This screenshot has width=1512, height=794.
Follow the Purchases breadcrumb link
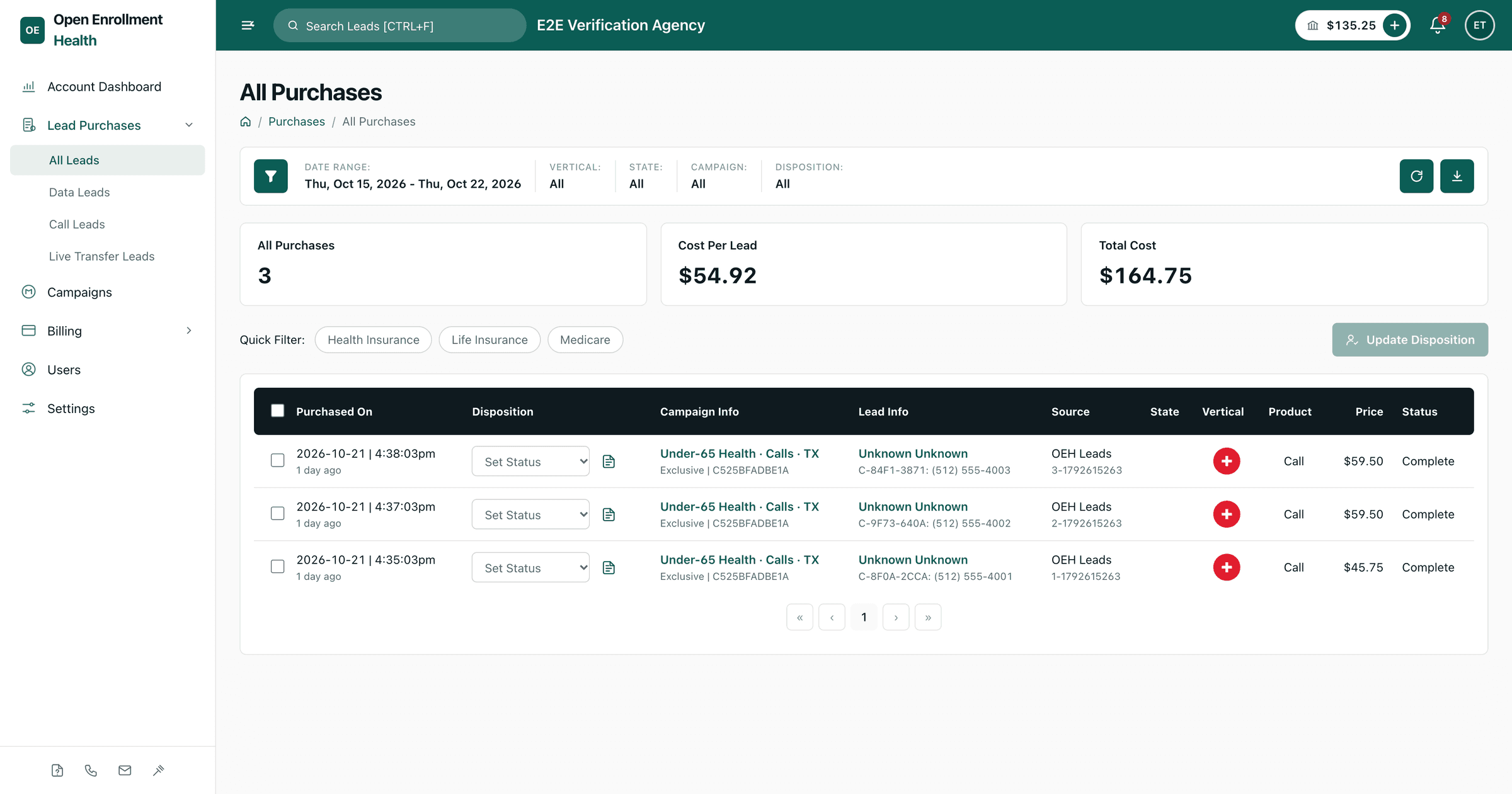tap(297, 122)
